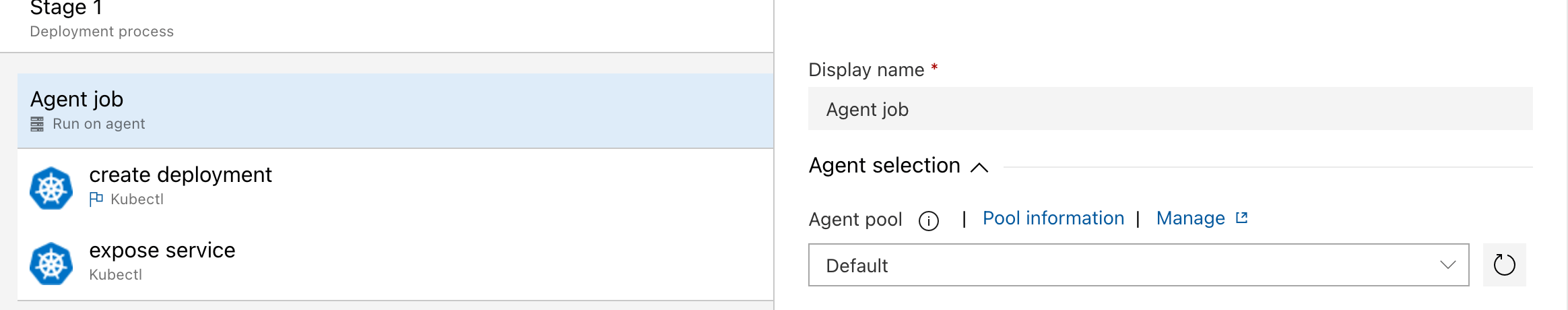1568x310 pixels.
Task: Open the Manage link
Action: 1191,218
